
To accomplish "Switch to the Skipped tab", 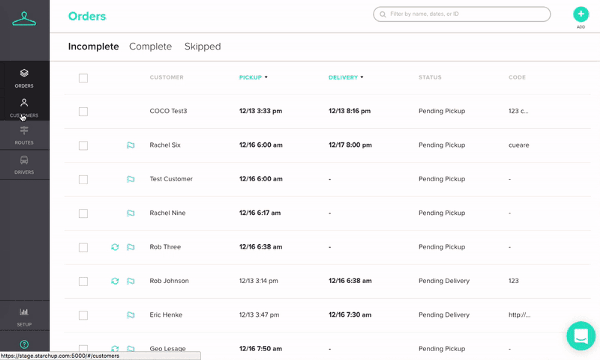I will pos(202,47).
